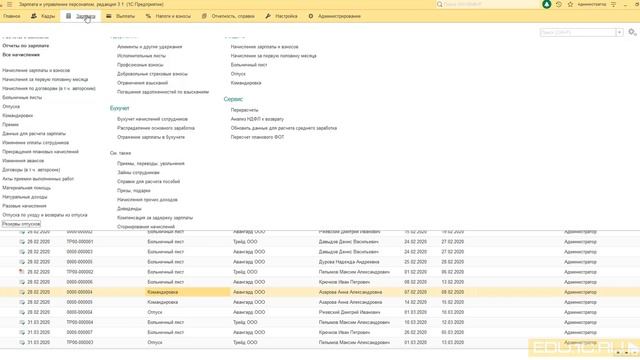
Task: Open Больничные листы link
Action: (22, 98)
